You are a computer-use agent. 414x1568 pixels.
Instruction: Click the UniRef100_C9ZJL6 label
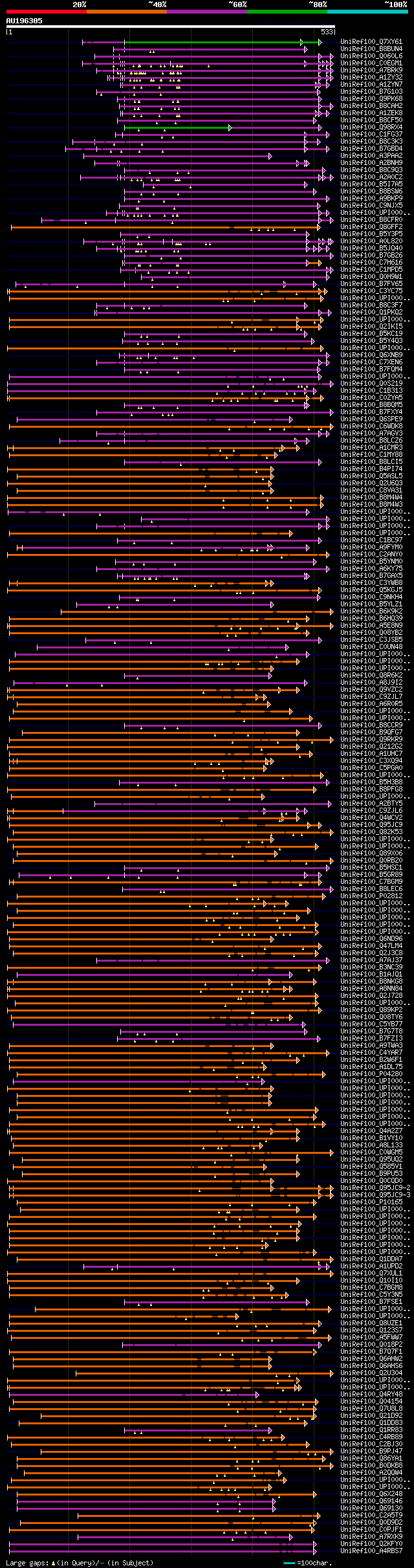coord(371,811)
